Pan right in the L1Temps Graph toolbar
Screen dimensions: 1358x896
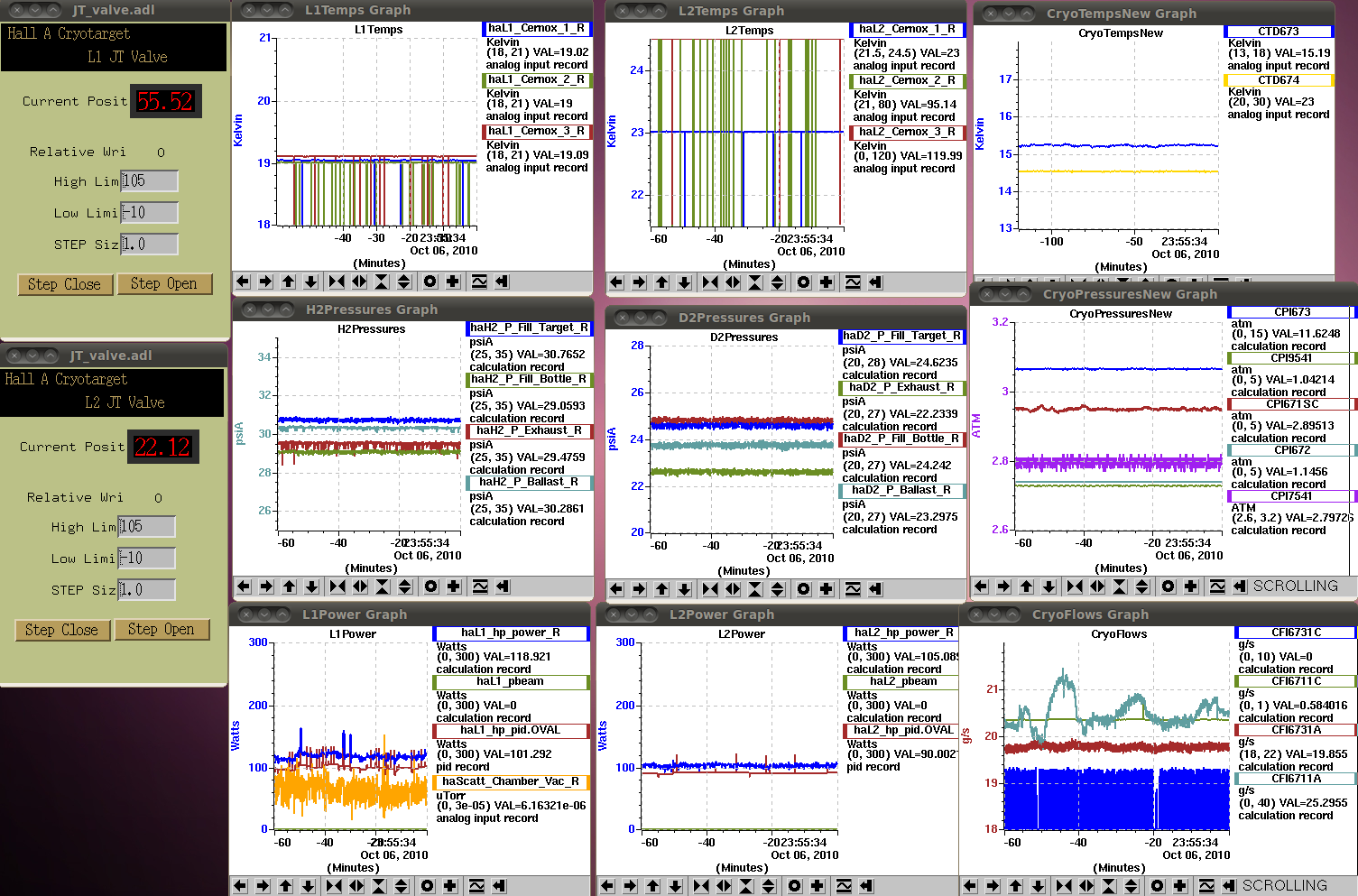pyautogui.click(x=265, y=282)
